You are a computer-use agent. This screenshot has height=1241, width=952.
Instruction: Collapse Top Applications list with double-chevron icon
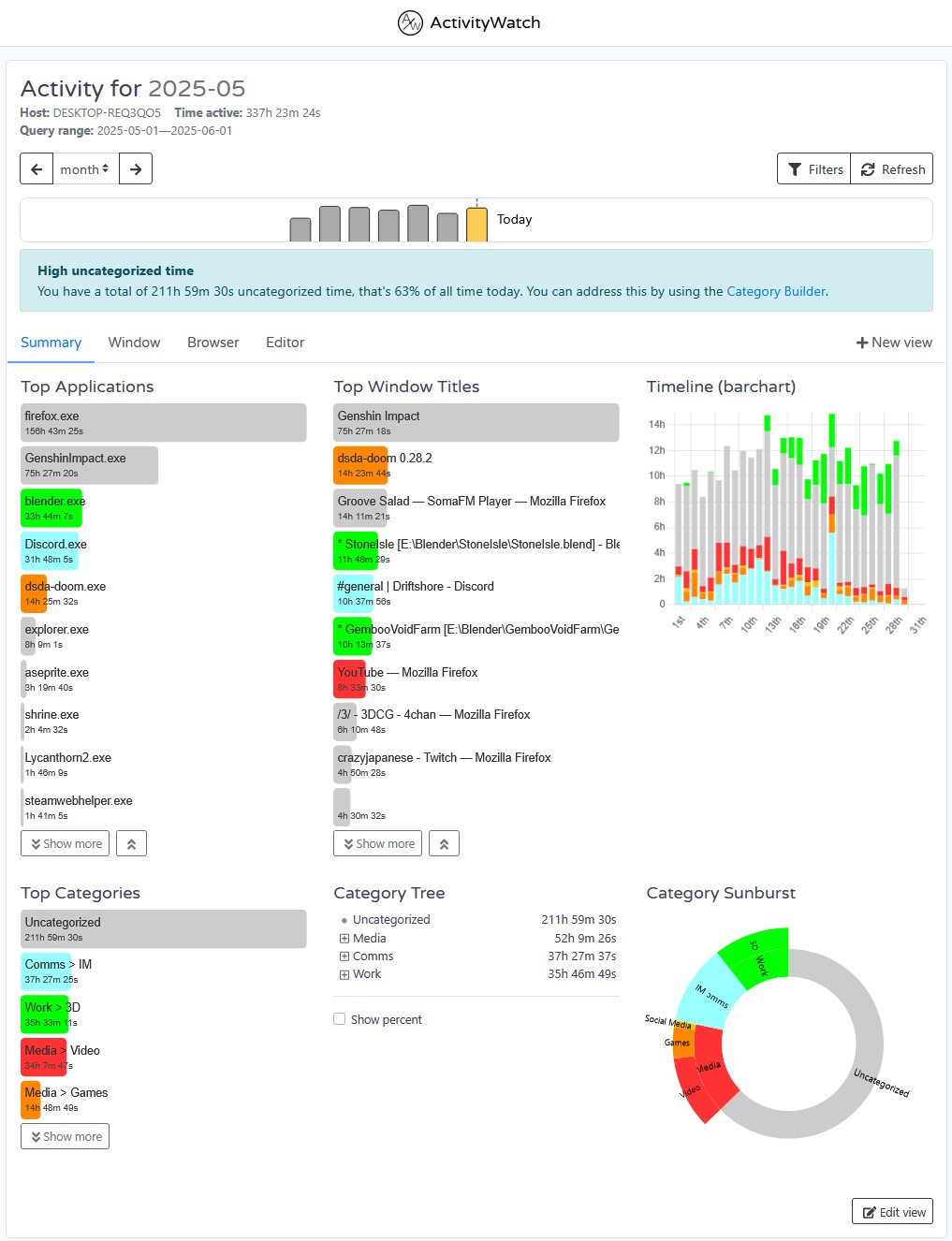(x=131, y=843)
